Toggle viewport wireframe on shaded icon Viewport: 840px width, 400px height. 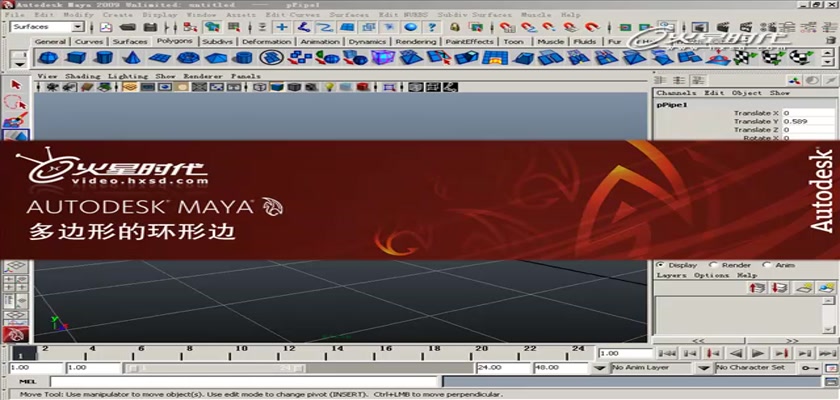294,86
